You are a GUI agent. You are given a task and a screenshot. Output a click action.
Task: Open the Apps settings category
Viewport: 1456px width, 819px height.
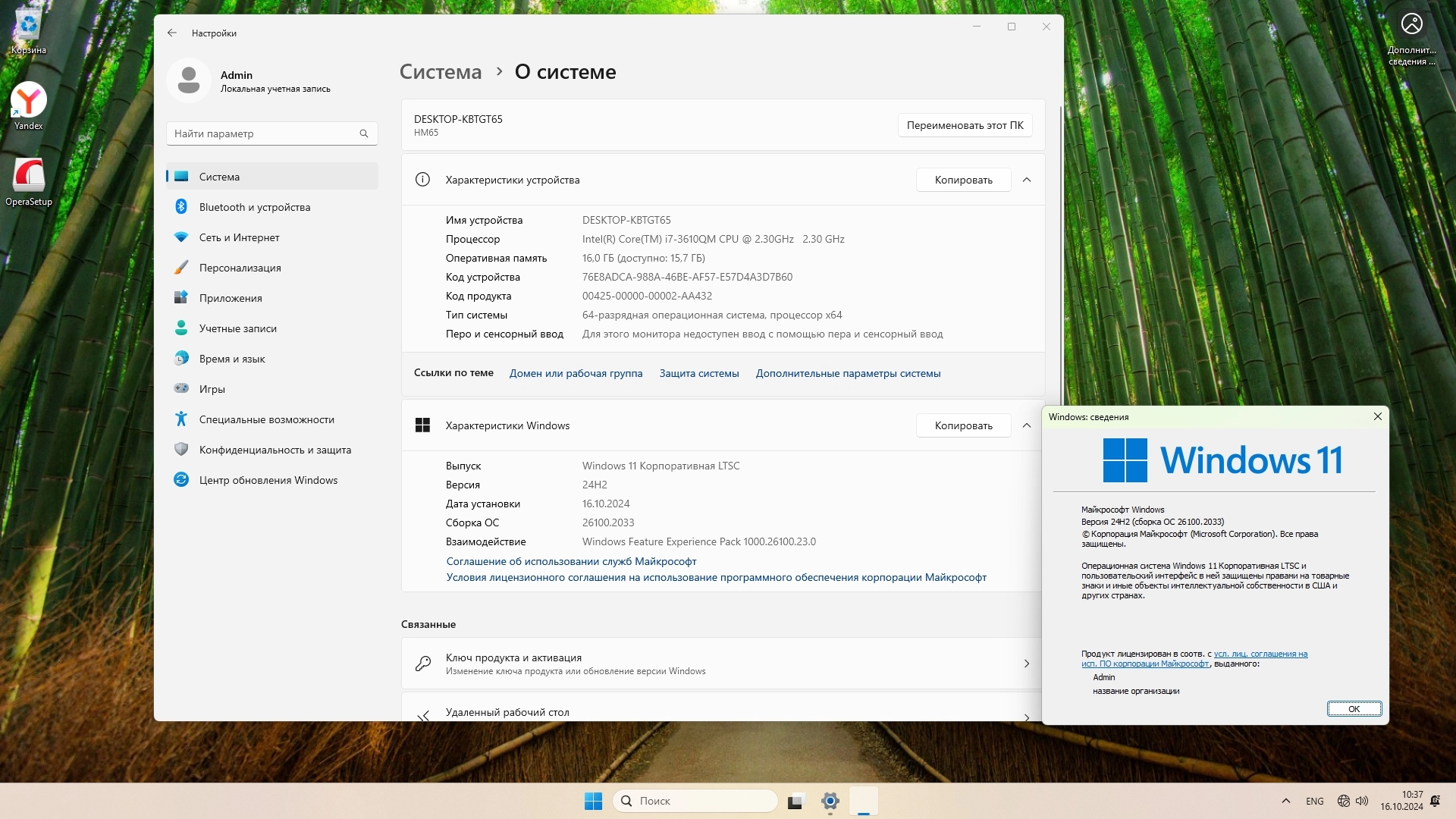[x=230, y=298]
